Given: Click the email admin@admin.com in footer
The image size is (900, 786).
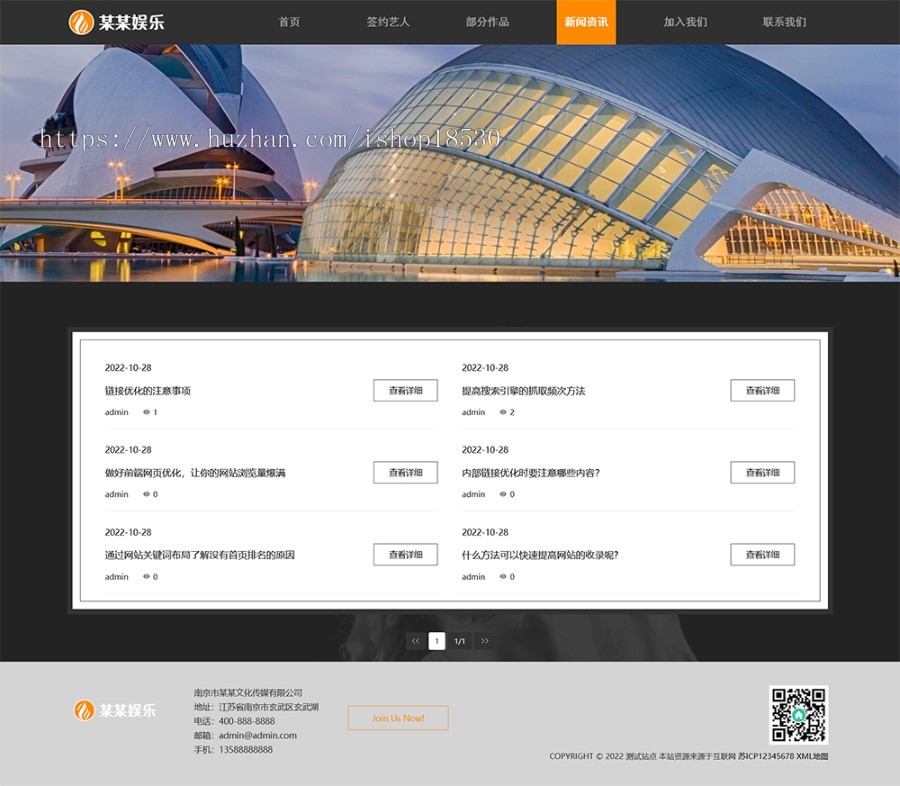Looking at the screenshot, I should (x=258, y=735).
